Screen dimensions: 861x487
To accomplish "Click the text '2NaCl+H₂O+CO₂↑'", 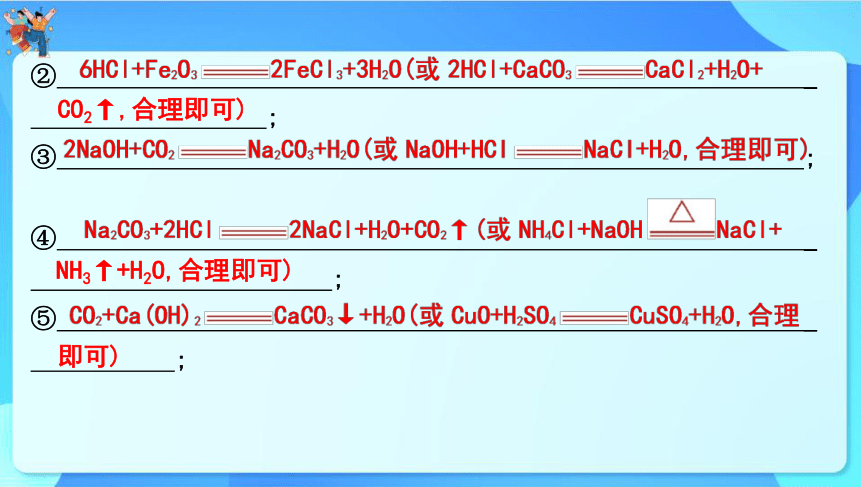I will (x=378, y=229).
